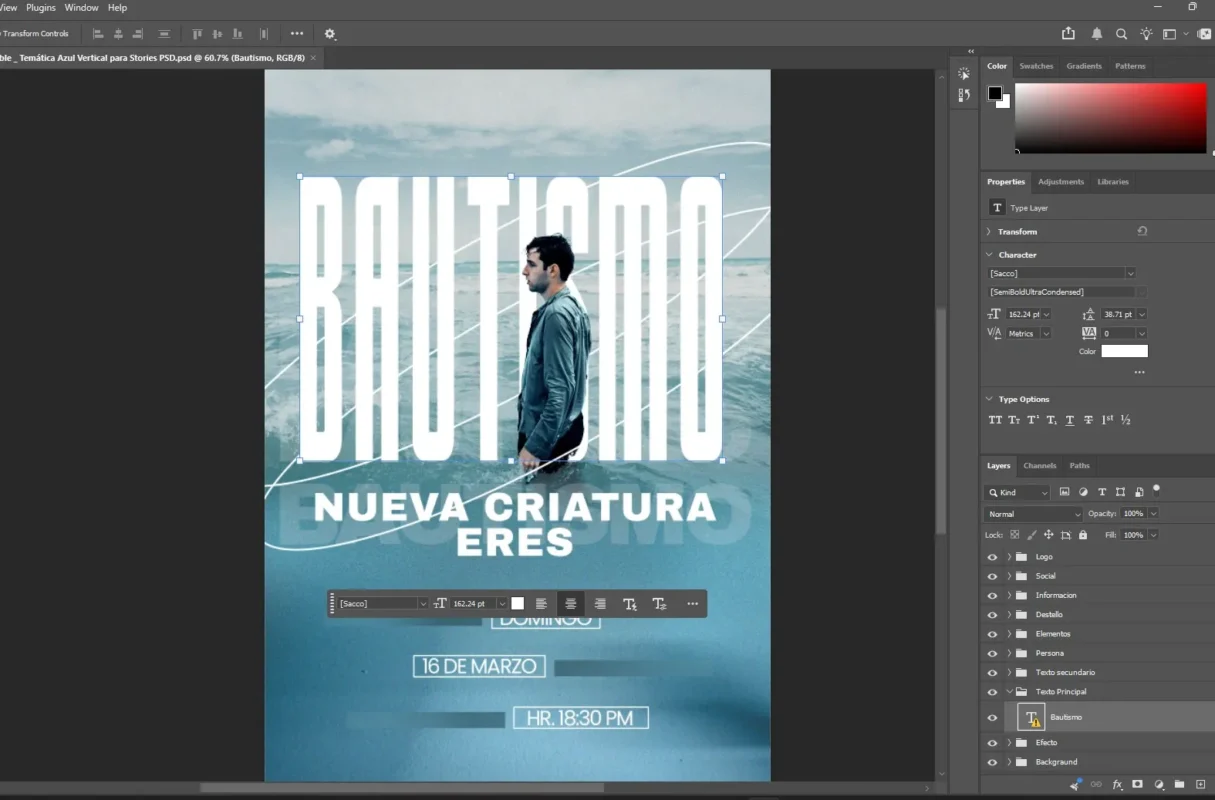Show more Character options (three dots)

click(x=1139, y=372)
